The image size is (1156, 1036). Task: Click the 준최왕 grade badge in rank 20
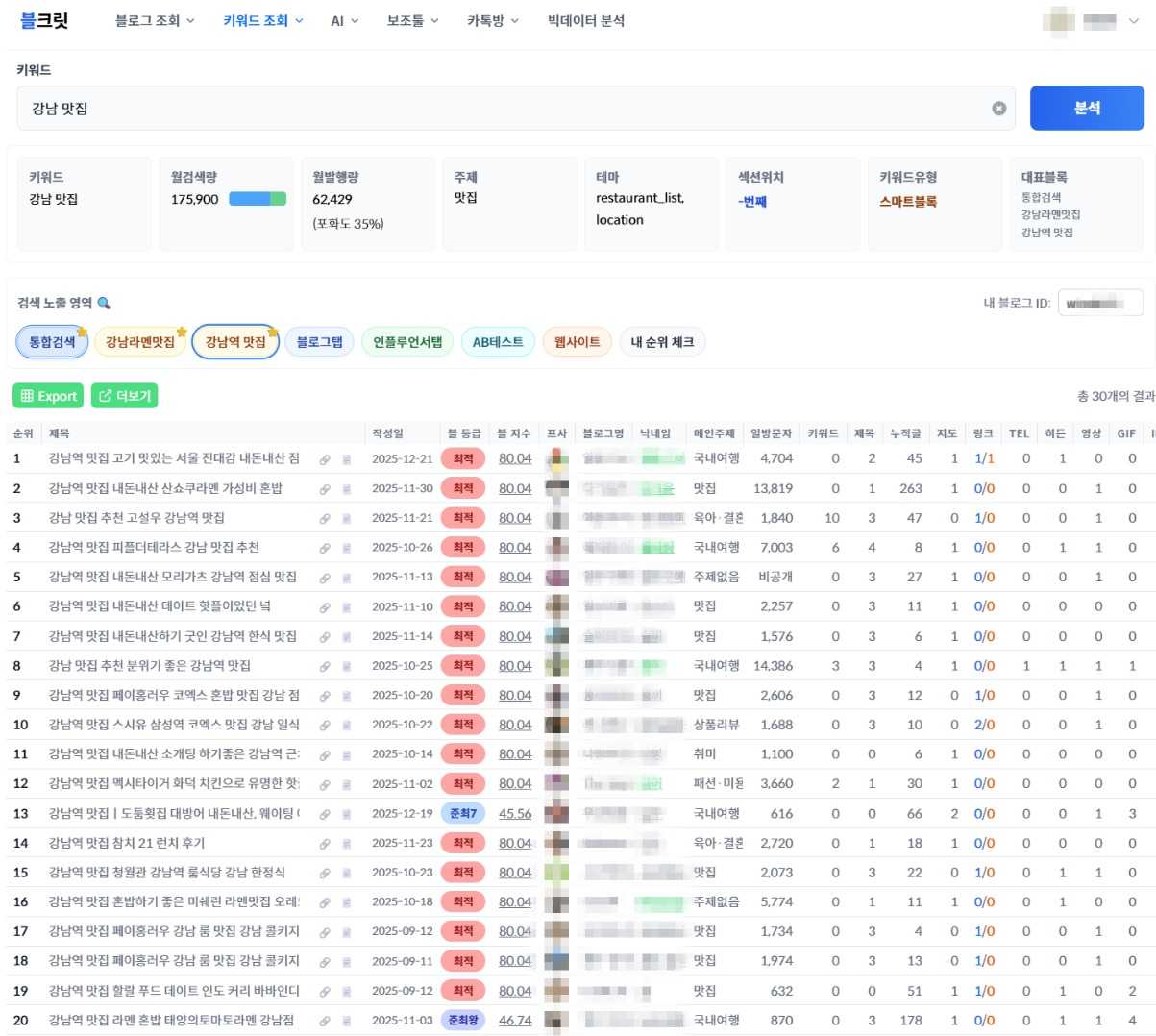463,1021
